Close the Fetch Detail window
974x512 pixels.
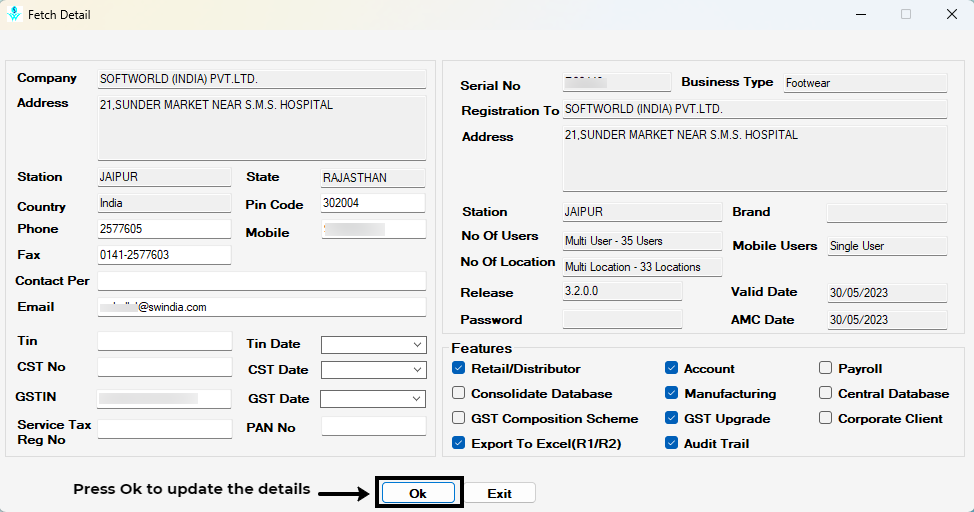[x=951, y=15]
